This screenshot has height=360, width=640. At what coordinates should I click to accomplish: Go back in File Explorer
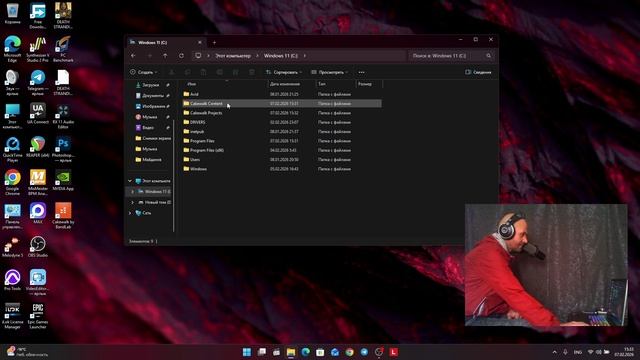point(133,56)
